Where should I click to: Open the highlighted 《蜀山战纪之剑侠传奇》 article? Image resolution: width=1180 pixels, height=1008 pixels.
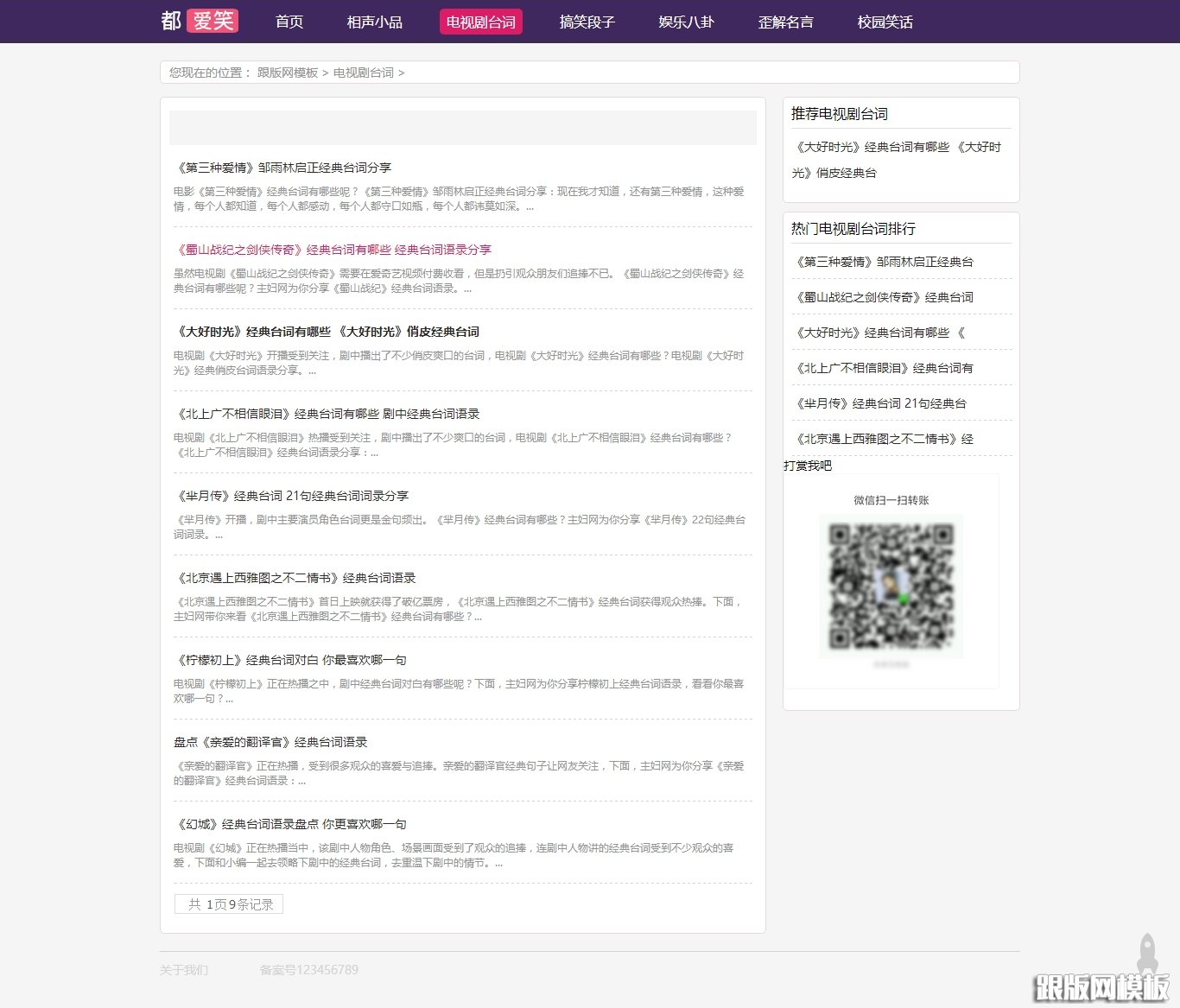tap(332, 249)
